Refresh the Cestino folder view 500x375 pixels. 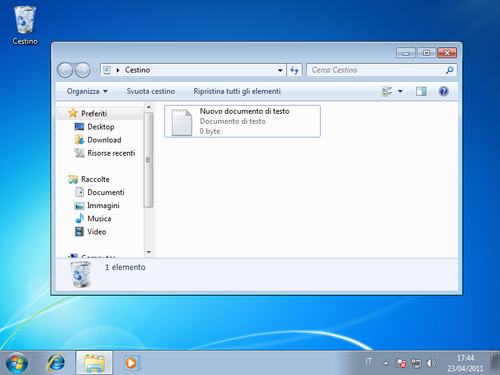tap(294, 70)
